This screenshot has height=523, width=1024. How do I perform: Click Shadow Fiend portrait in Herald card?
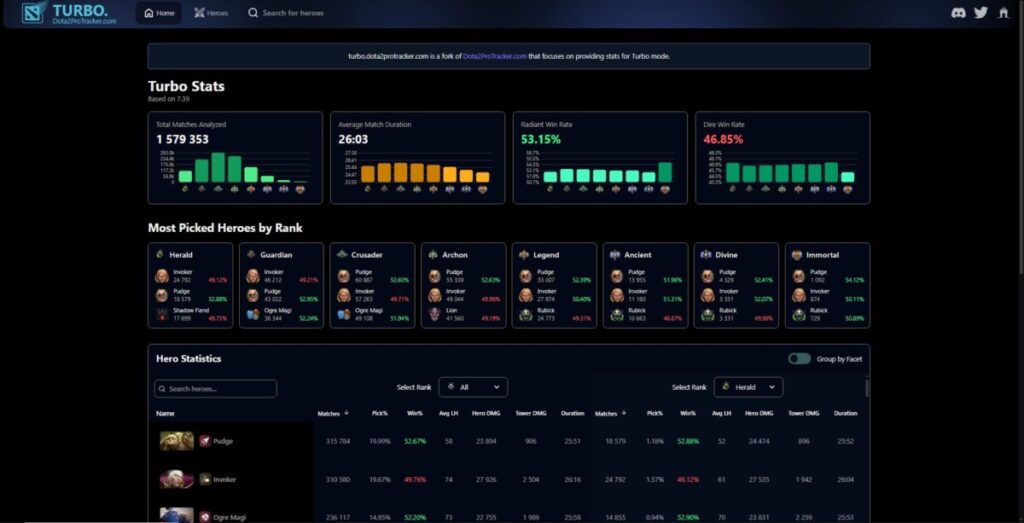tap(162, 315)
